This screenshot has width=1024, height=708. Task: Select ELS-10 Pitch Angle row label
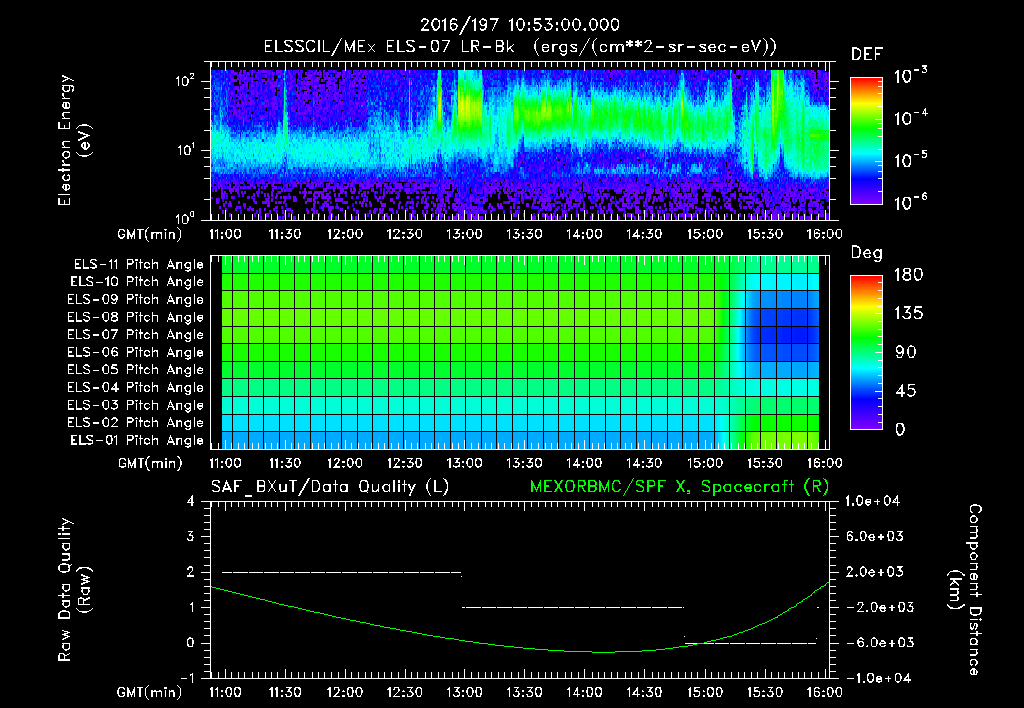pyautogui.click(x=136, y=282)
